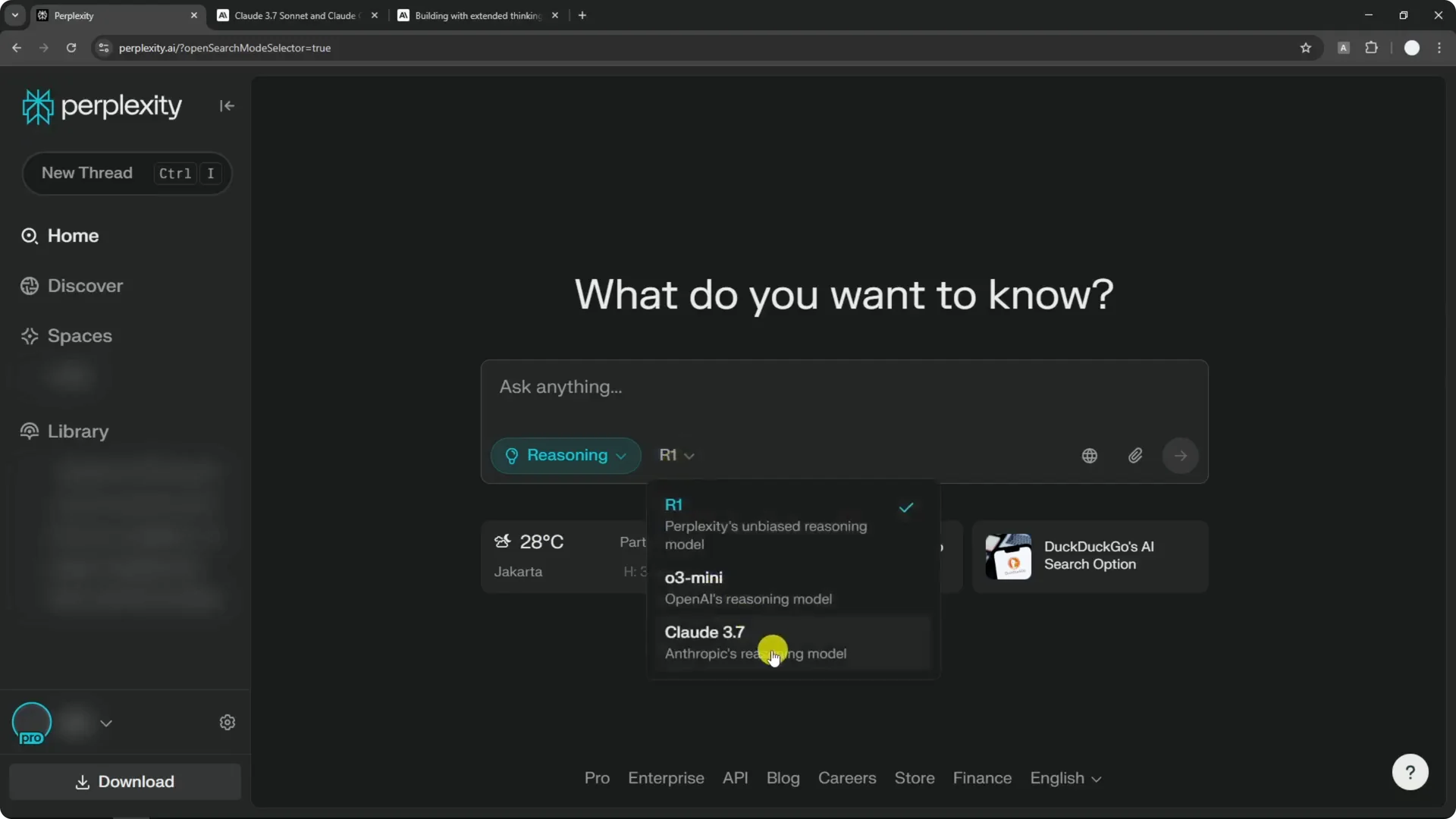This screenshot has height=819, width=1456.
Task: Open settings via the gear icon
Action: point(227,723)
